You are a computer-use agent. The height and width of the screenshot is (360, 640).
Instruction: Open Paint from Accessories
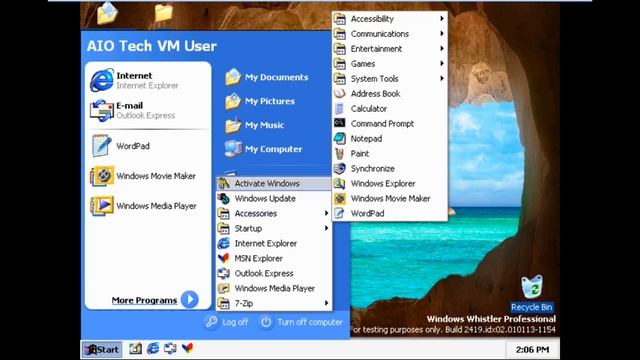(x=390, y=153)
